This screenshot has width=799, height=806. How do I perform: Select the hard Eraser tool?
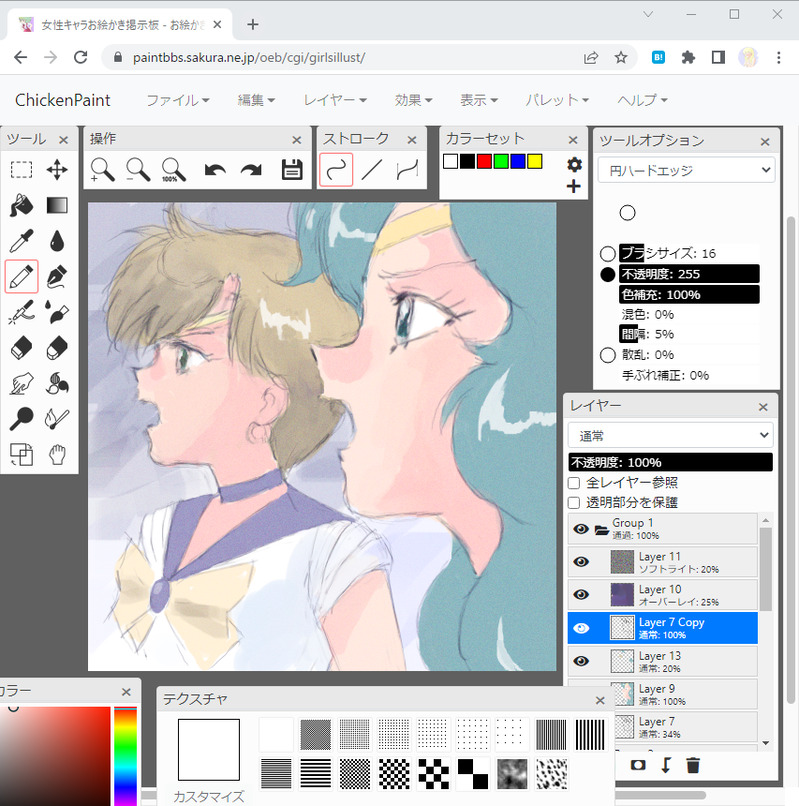click(x=21, y=348)
